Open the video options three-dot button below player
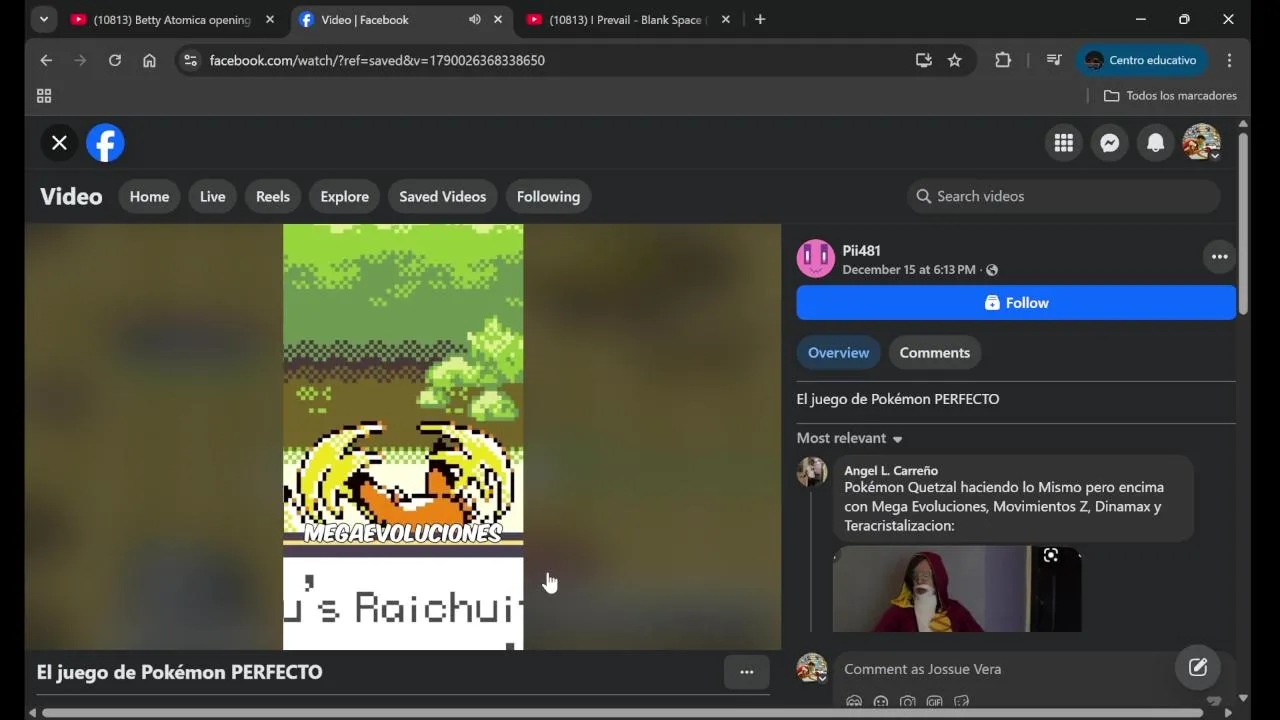This screenshot has height=720, width=1280. click(x=746, y=672)
